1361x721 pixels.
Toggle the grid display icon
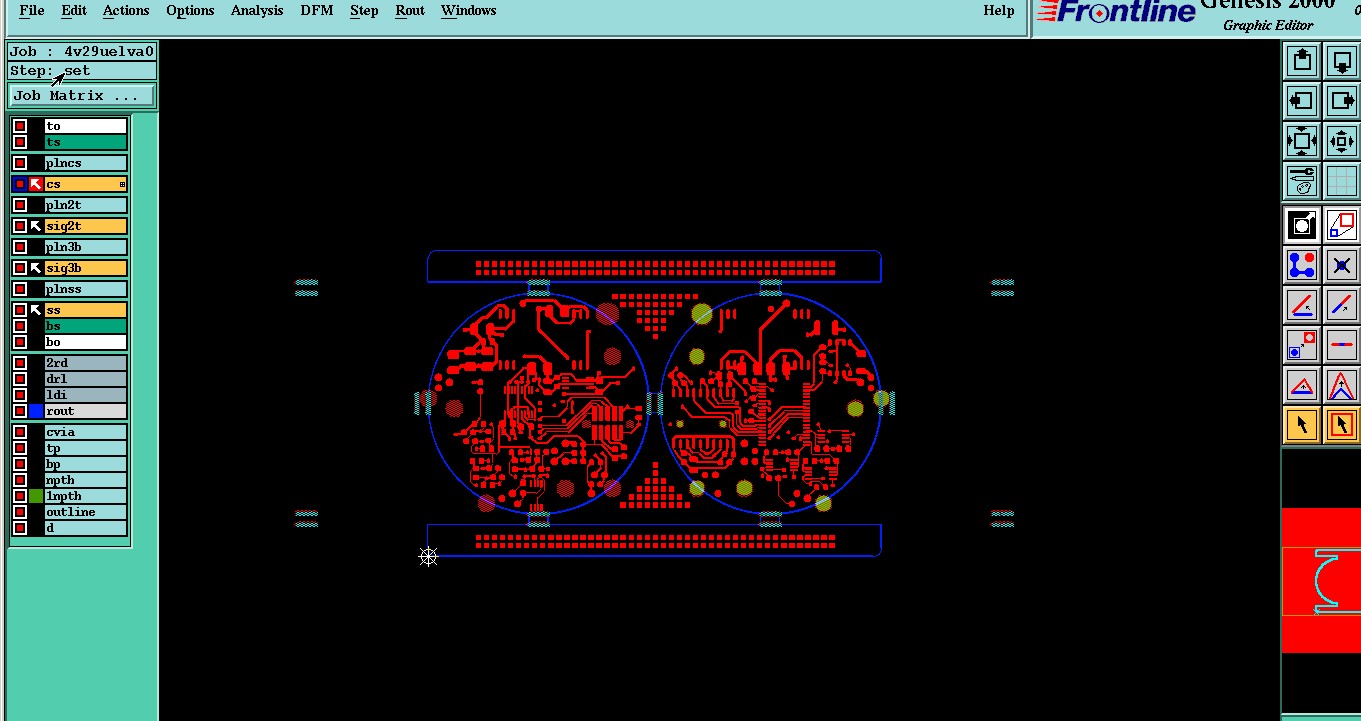click(1342, 181)
